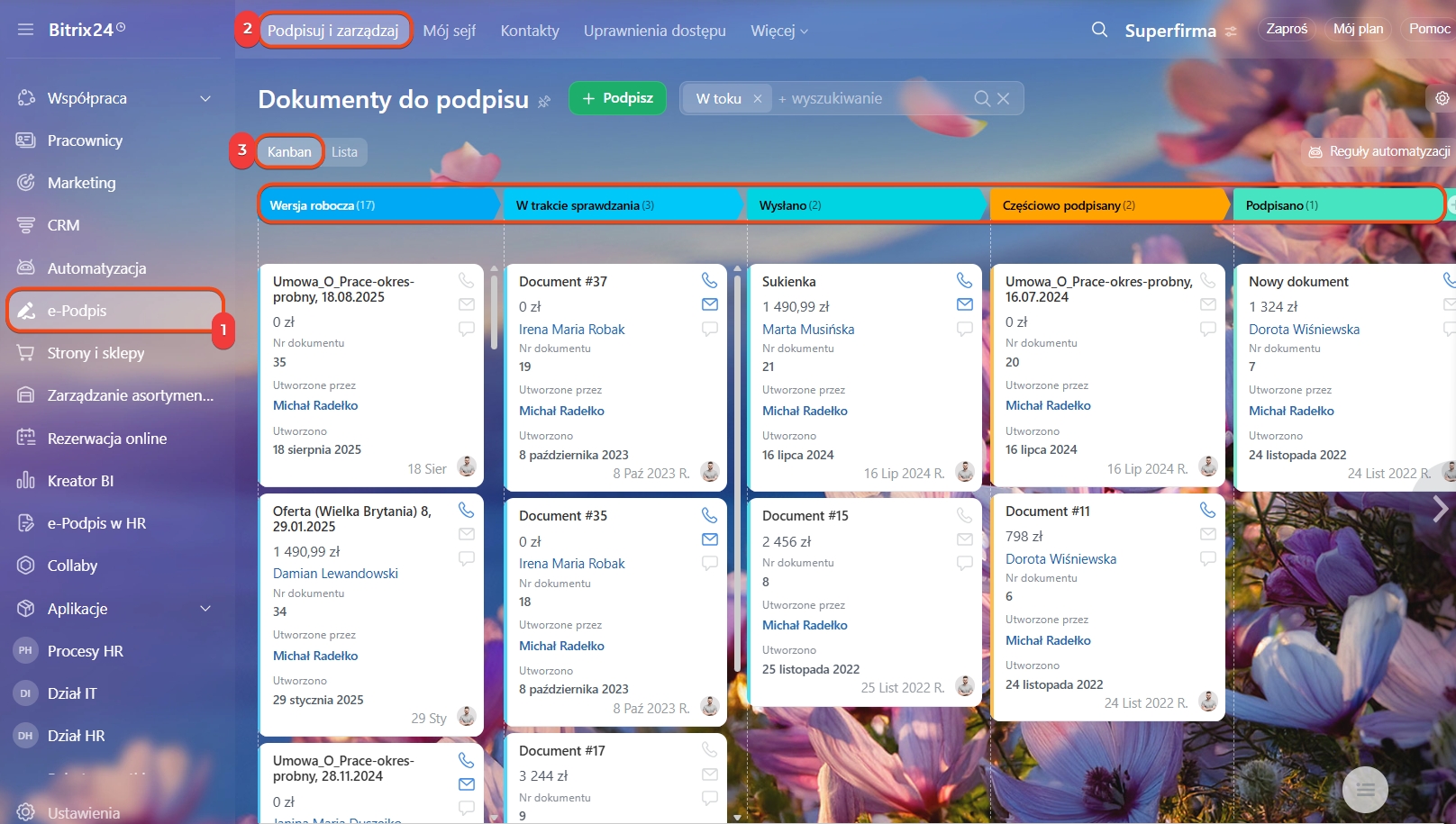Open Rezerwacja online in sidebar
1456x824 pixels.
(106, 439)
